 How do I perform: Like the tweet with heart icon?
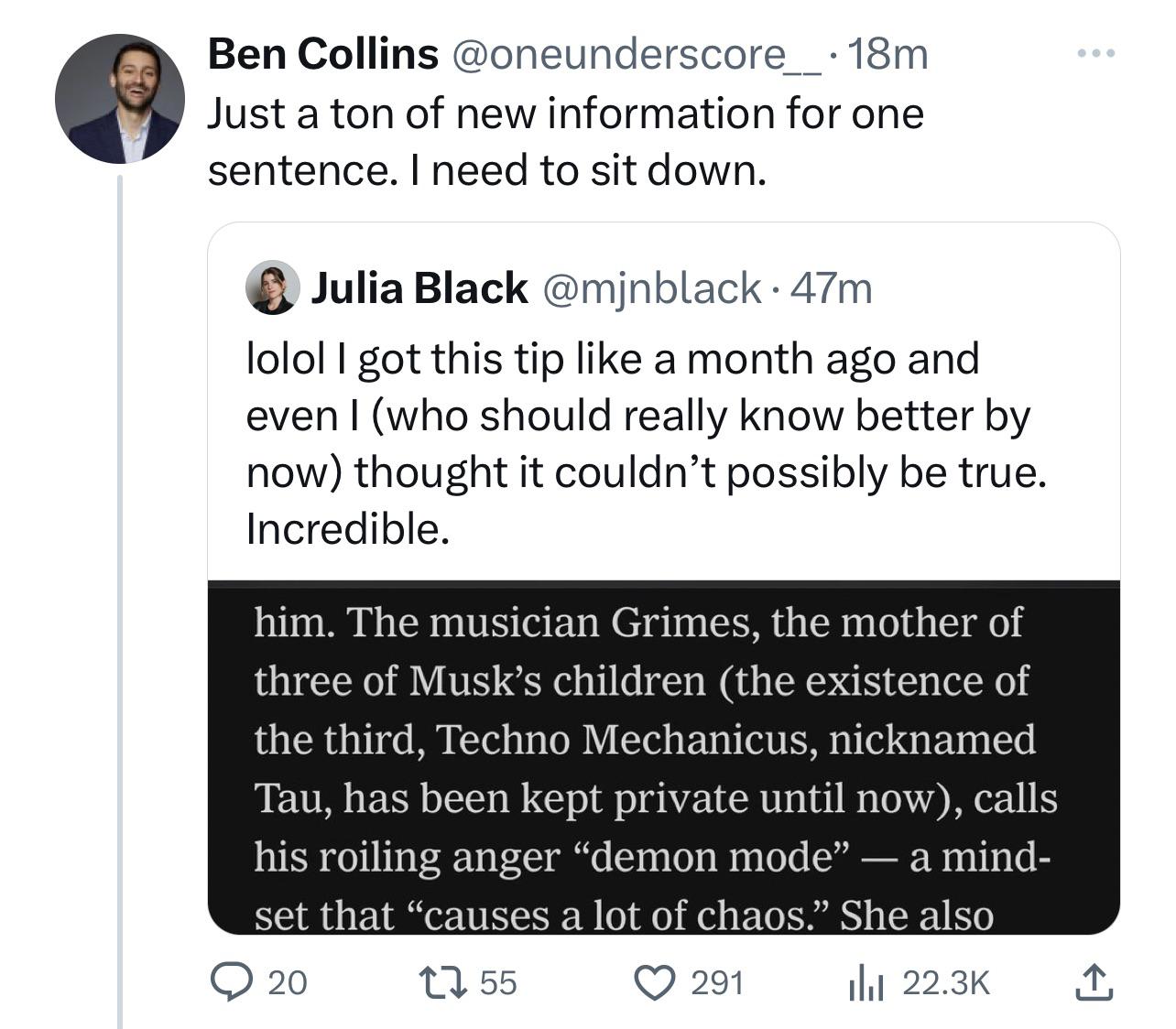pyautogui.click(x=655, y=982)
